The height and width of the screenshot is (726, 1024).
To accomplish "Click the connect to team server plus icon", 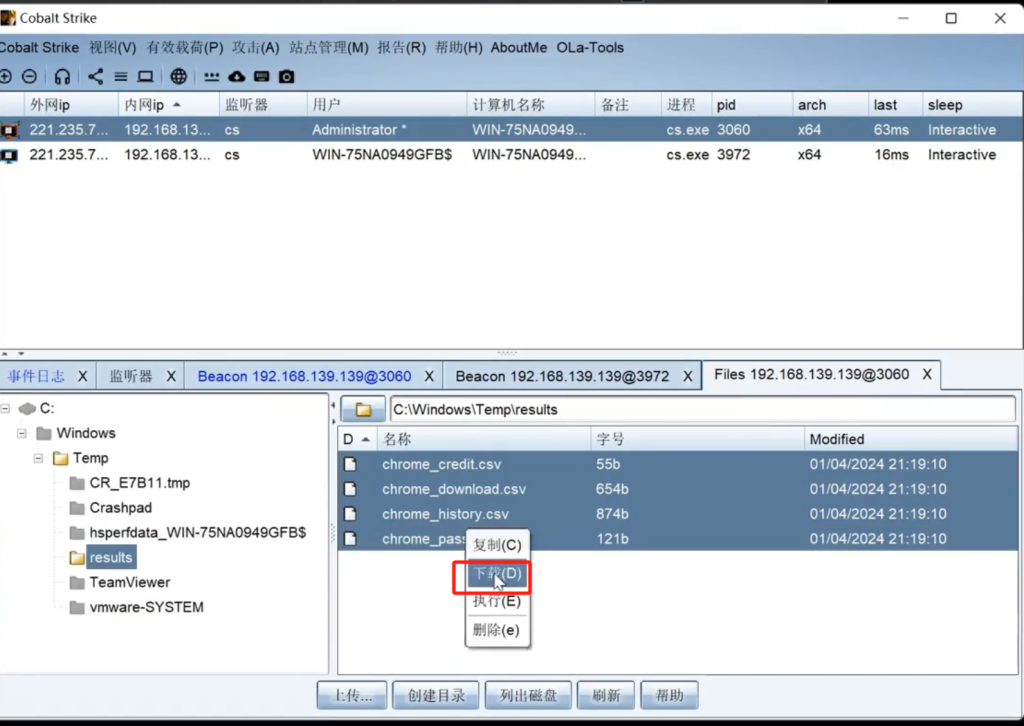I will click(x=5, y=77).
